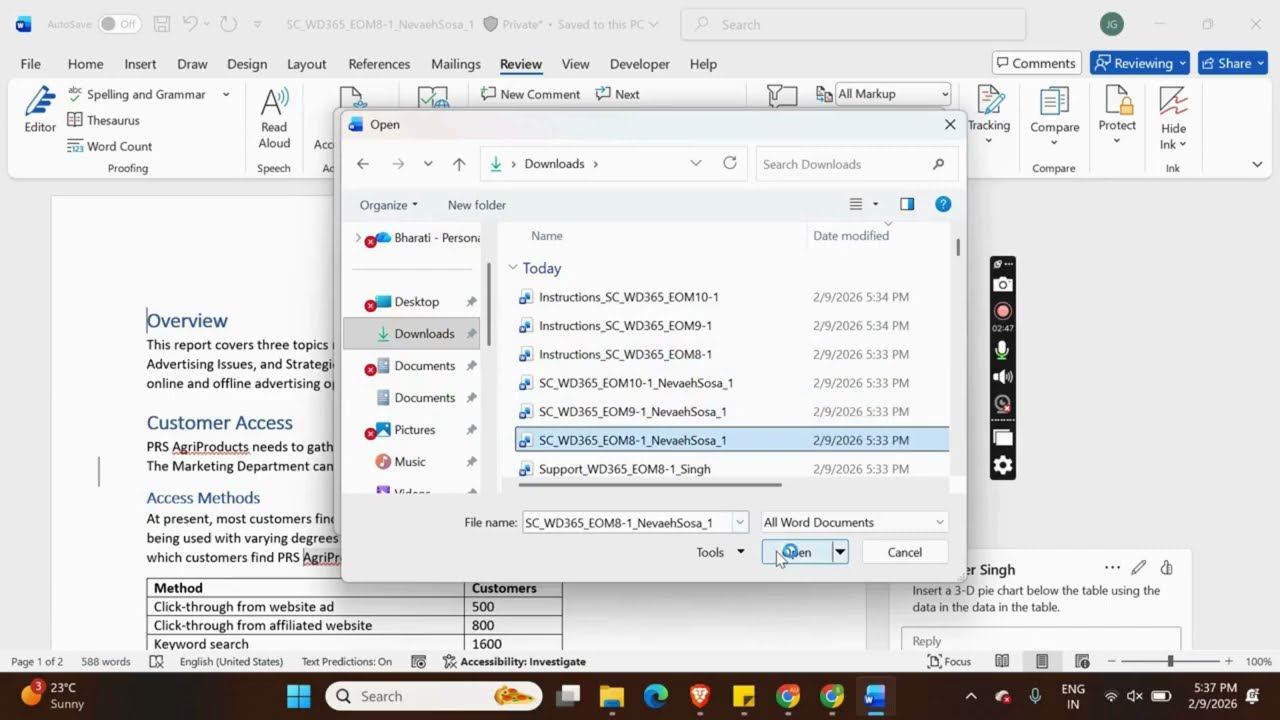Collapse the Today group in file list
This screenshot has height=720, width=1280.
click(x=513, y=268)
